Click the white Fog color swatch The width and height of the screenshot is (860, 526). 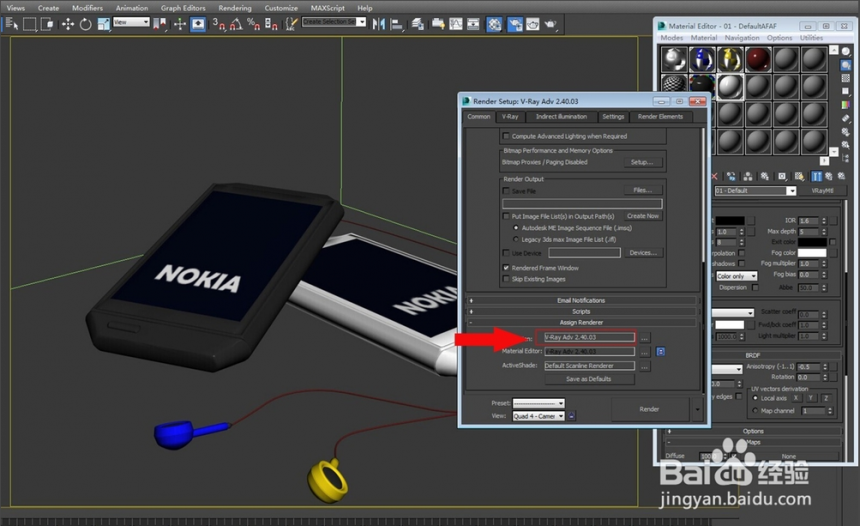click(x=812, y=253)
